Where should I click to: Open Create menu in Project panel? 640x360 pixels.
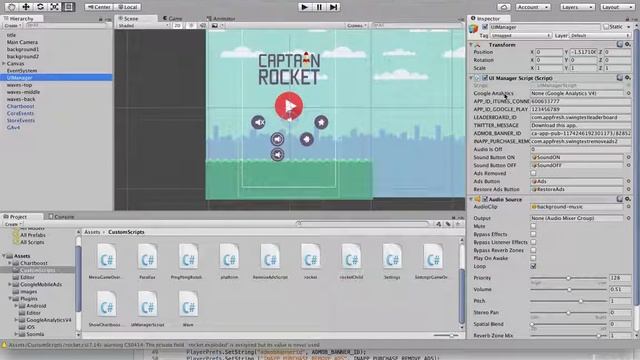pyautogui.click(x=12, y=224)
